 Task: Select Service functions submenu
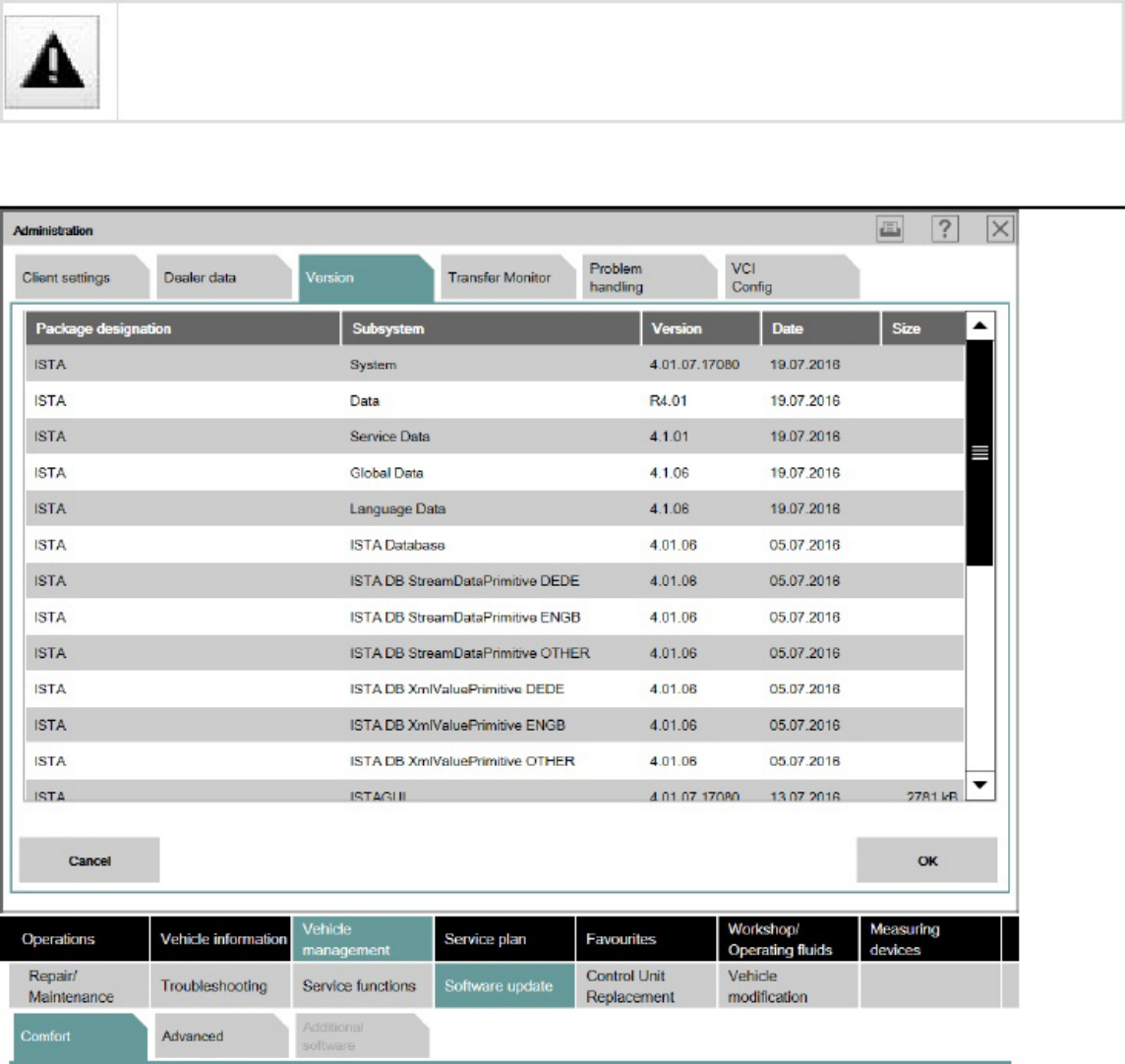tap(363, 985)
